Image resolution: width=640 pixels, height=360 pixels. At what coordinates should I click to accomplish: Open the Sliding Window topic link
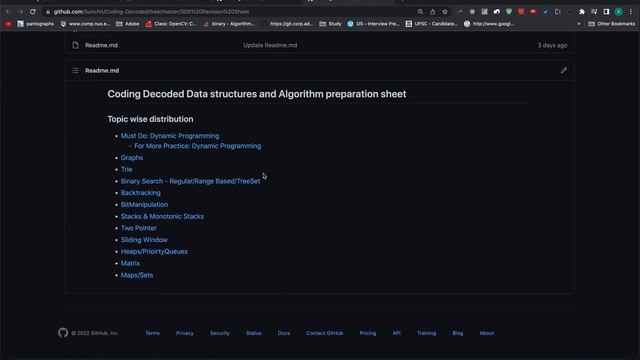[144, 240]
